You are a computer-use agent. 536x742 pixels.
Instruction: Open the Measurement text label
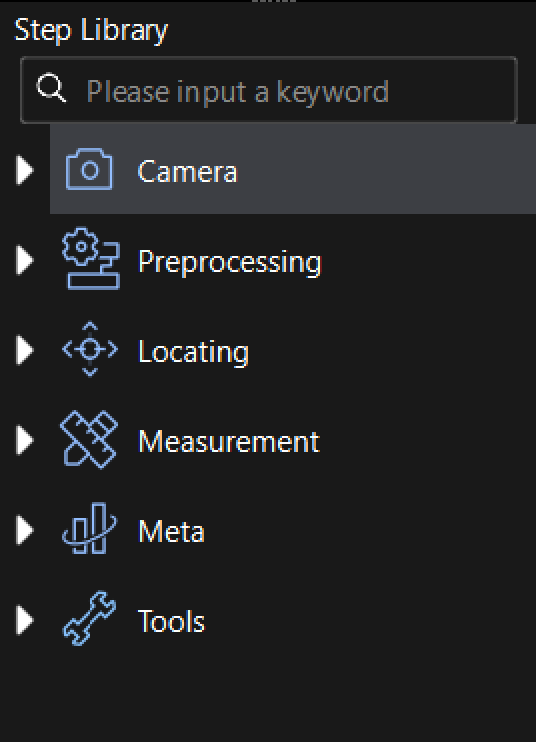pos(229,442)
